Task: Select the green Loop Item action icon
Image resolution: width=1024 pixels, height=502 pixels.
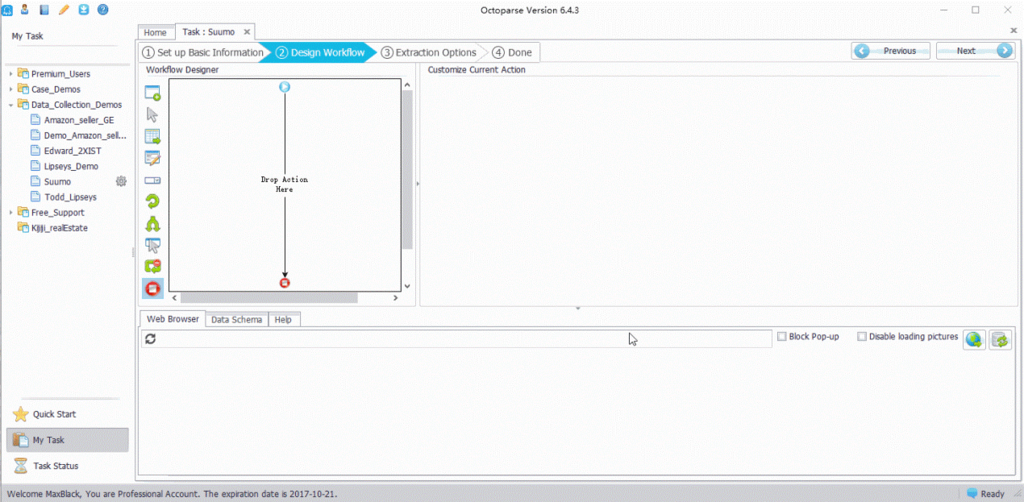Action: 153,202
